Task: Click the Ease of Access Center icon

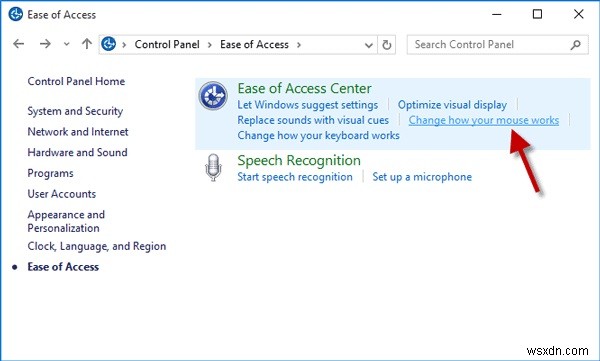Action: (x=213, y=96)
